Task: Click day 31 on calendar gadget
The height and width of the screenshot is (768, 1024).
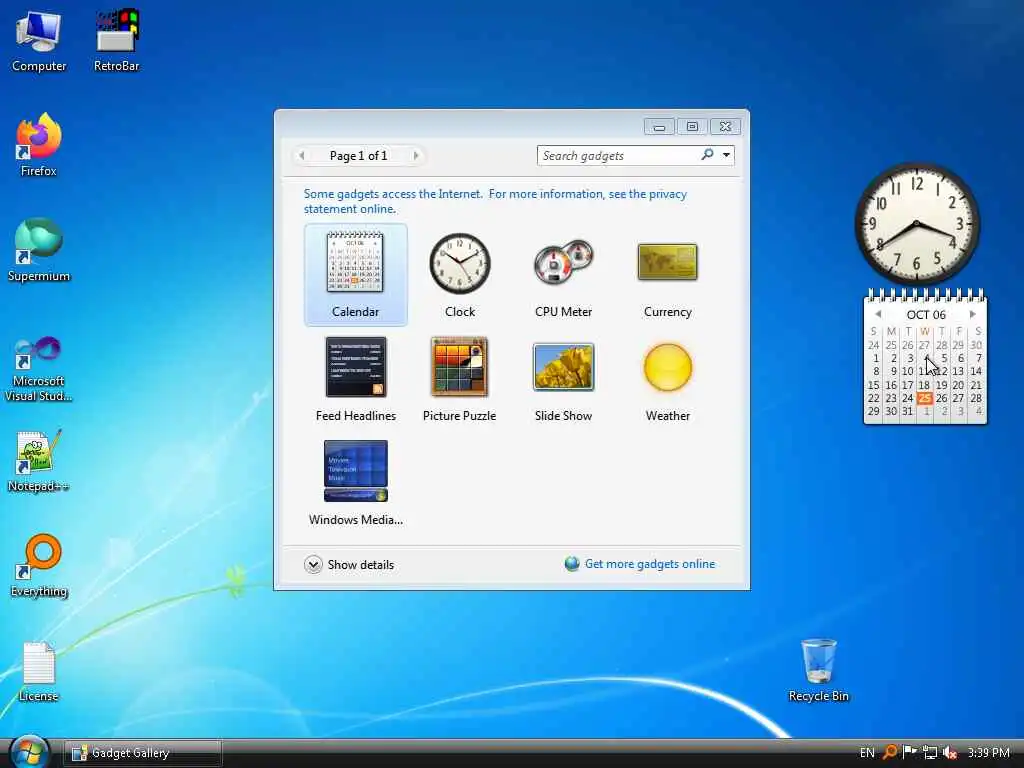Action: (x=908, y=411)
